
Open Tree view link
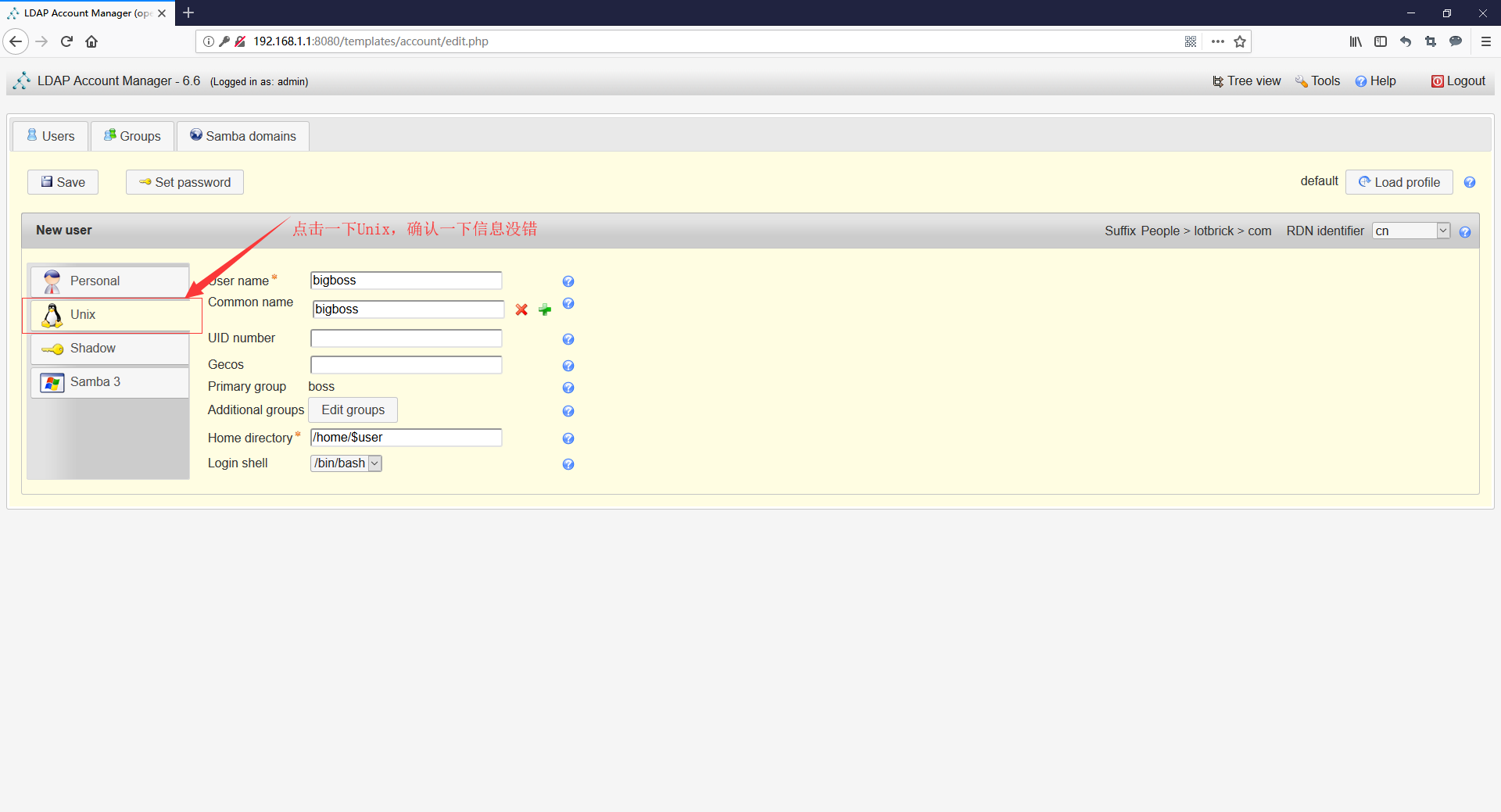click(1246, 81)
